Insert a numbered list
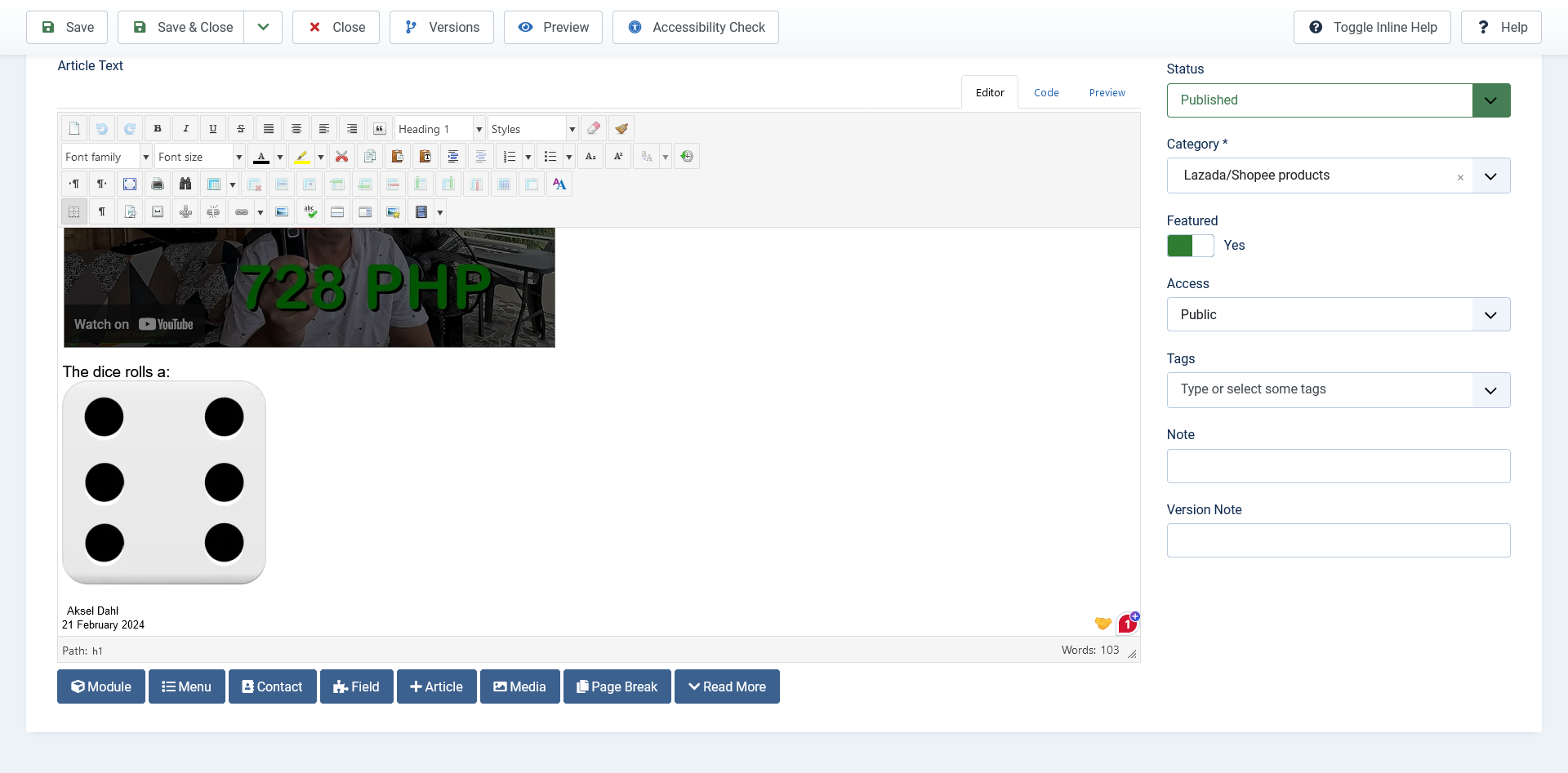 [x=510, y=156]
